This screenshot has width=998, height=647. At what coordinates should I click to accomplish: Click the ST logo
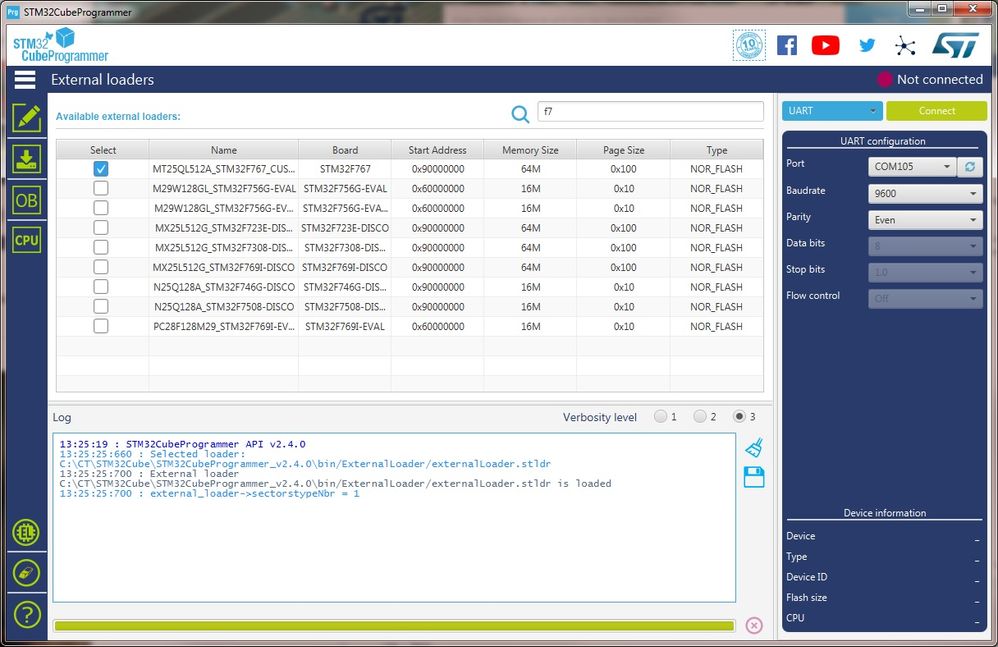click(955, 45)
